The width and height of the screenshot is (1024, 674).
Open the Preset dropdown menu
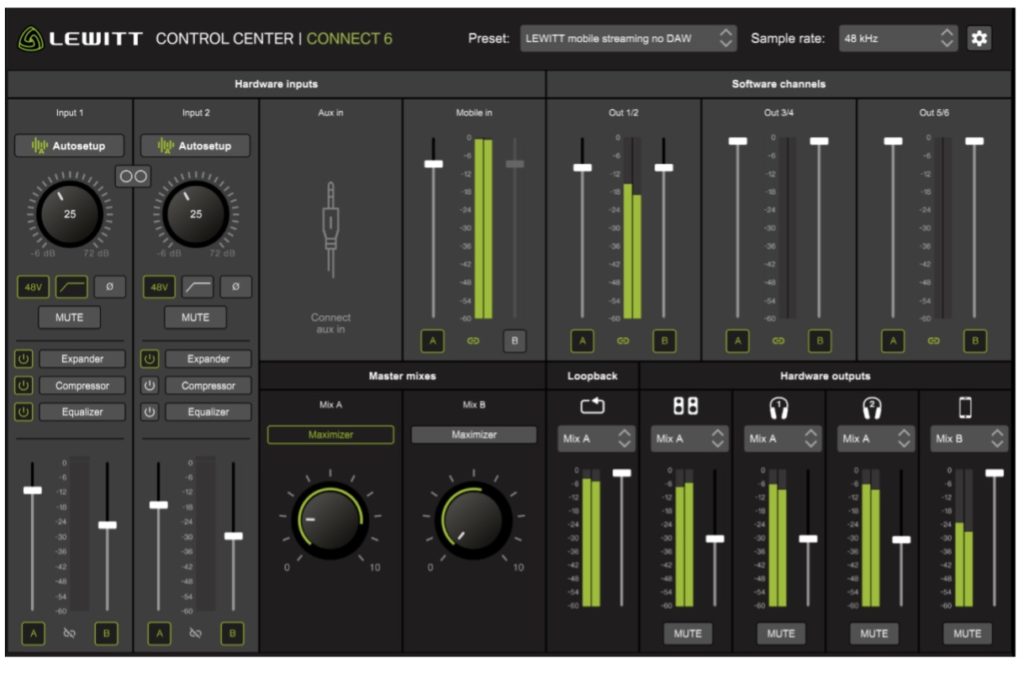click(628, 39)
